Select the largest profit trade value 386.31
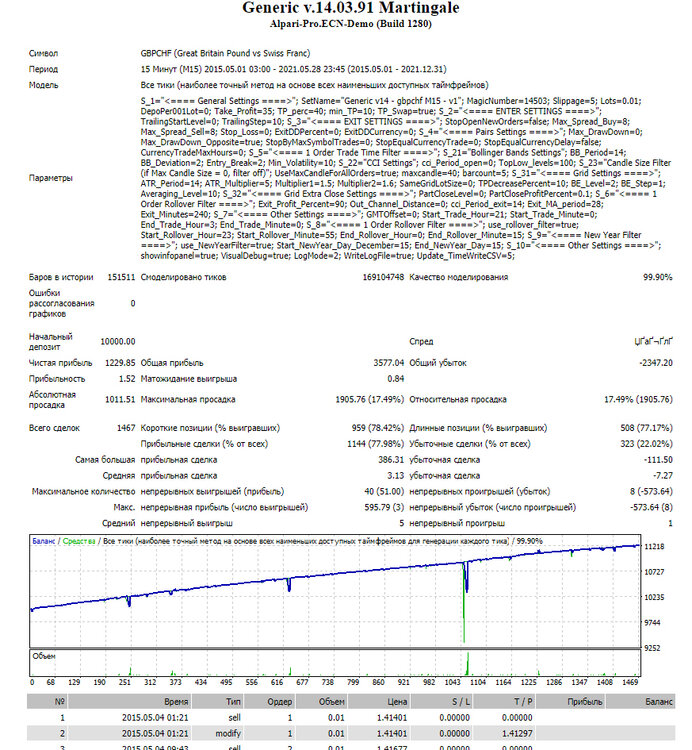Image resolution: width=692 pixels, height=750 pixels. click(391, 460)
